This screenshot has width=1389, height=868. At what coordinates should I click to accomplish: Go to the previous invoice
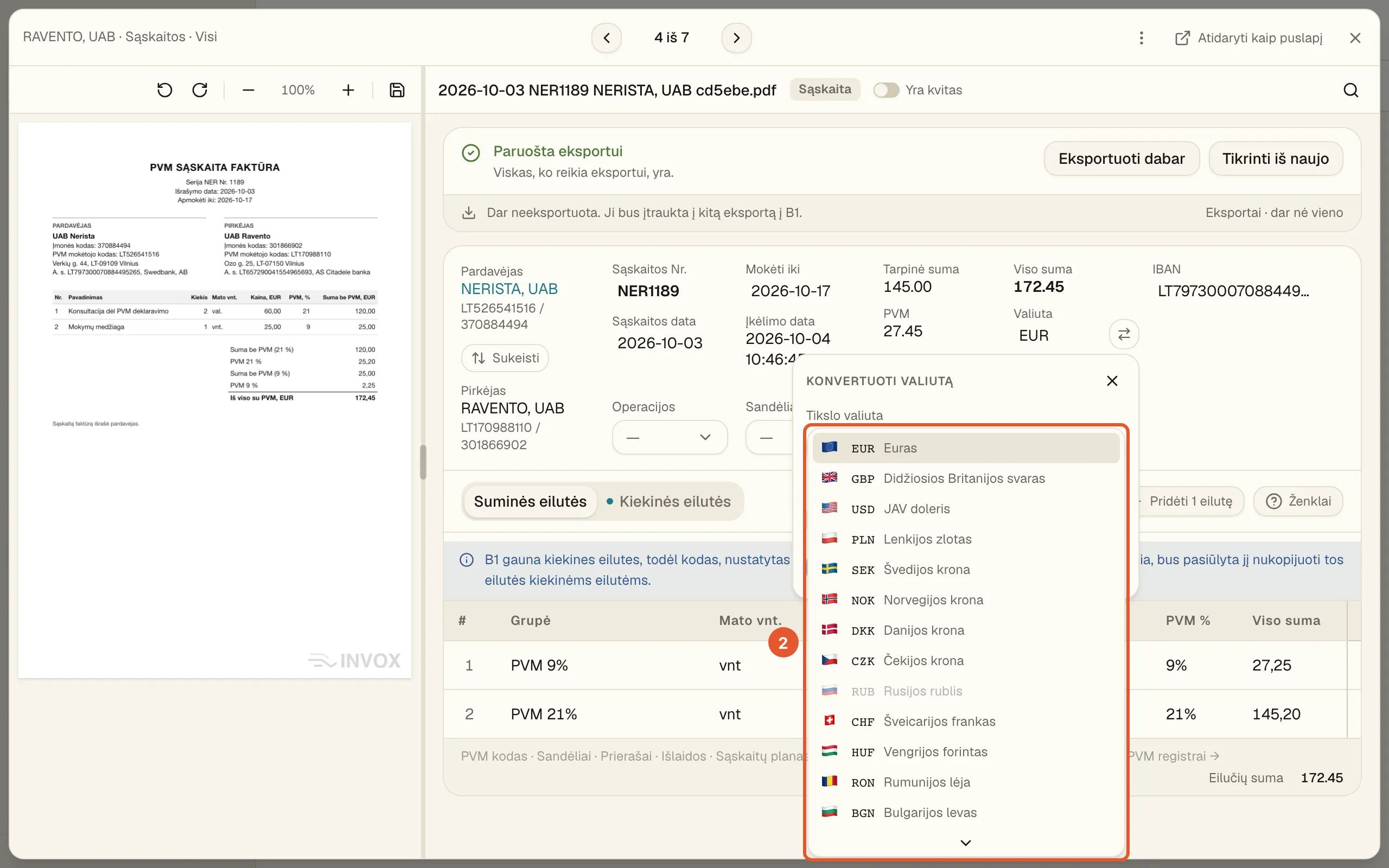[607, 38]
